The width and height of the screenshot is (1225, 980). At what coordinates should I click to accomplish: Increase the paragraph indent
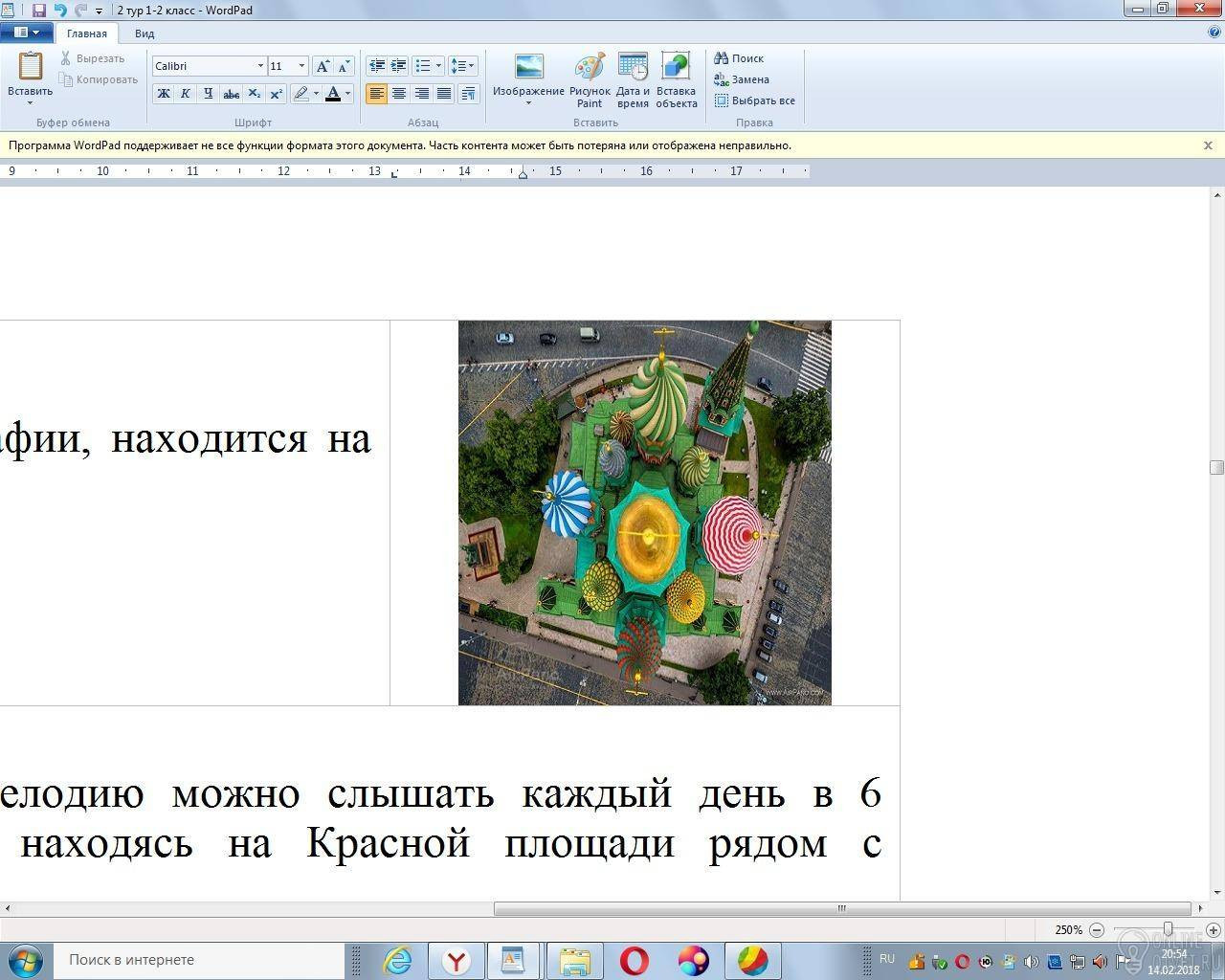click(x=398, y=66)
